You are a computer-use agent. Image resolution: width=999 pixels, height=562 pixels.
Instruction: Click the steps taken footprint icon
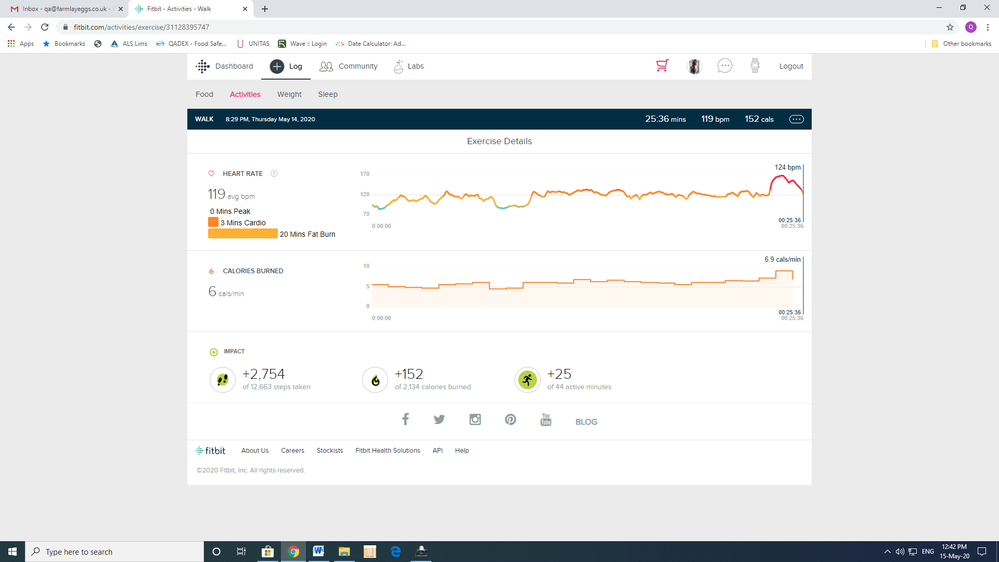(222, 380)
